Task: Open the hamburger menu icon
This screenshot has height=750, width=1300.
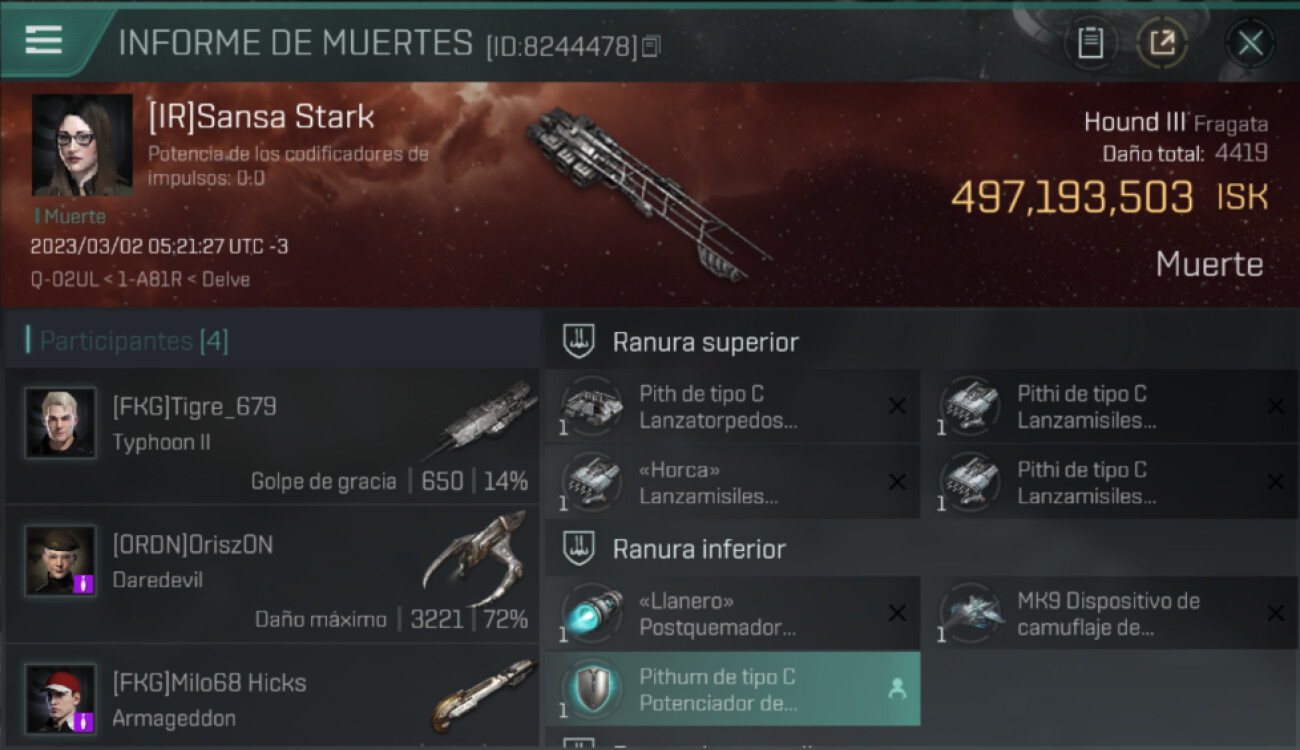Action: point(44,40)
